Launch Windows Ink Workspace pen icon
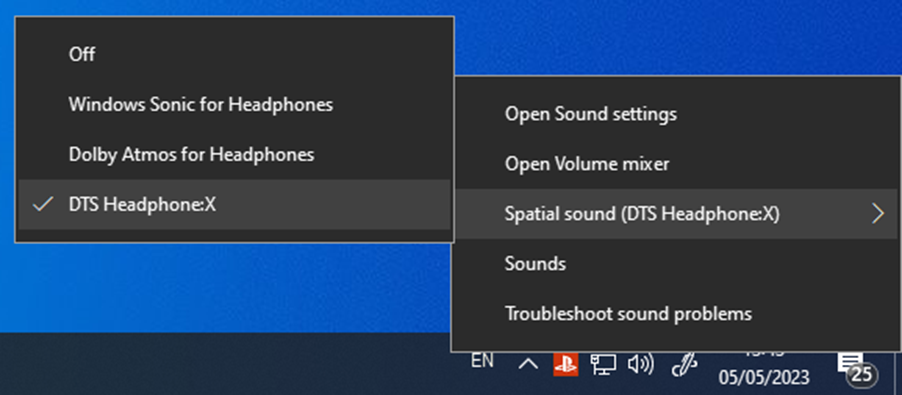This screenshot has width=902, height=395. coord(685,365)
